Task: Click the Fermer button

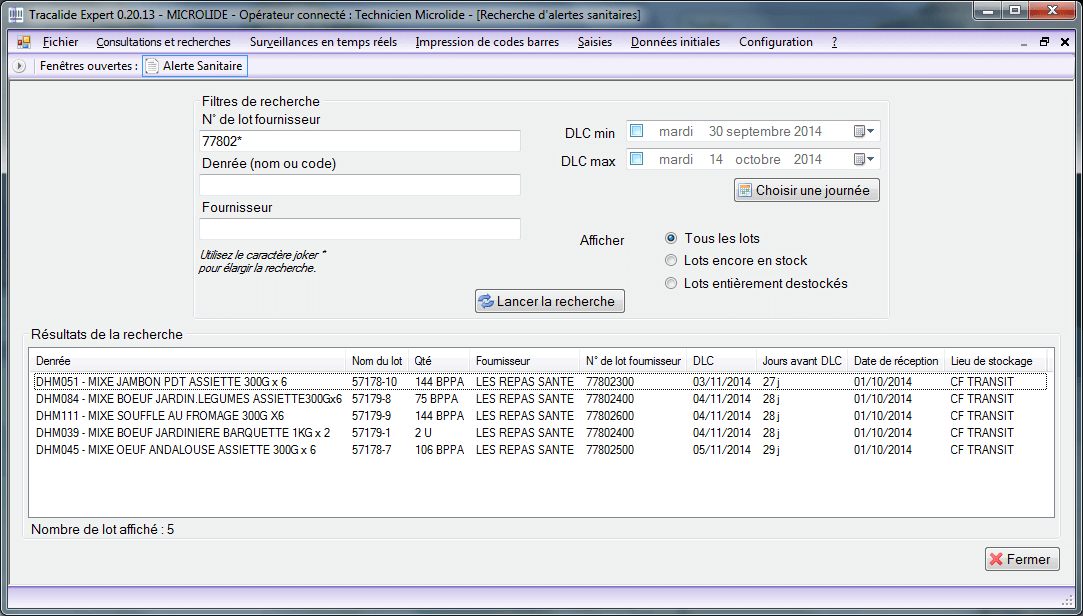Action: 1022,559
